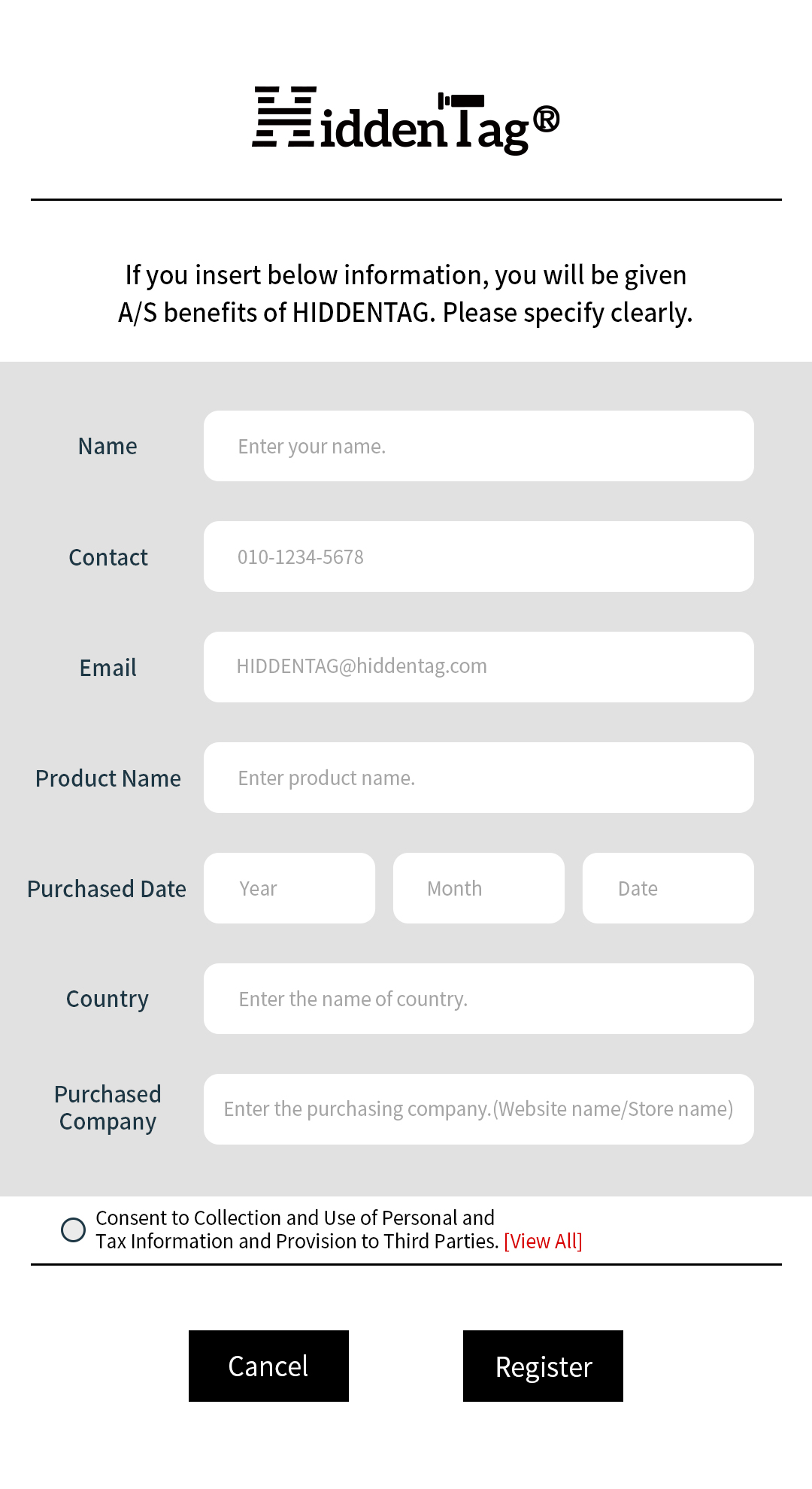This screenshot has height=1489, width=812.
Task: Click the country name input field
Action: click(x=479, y=999)
